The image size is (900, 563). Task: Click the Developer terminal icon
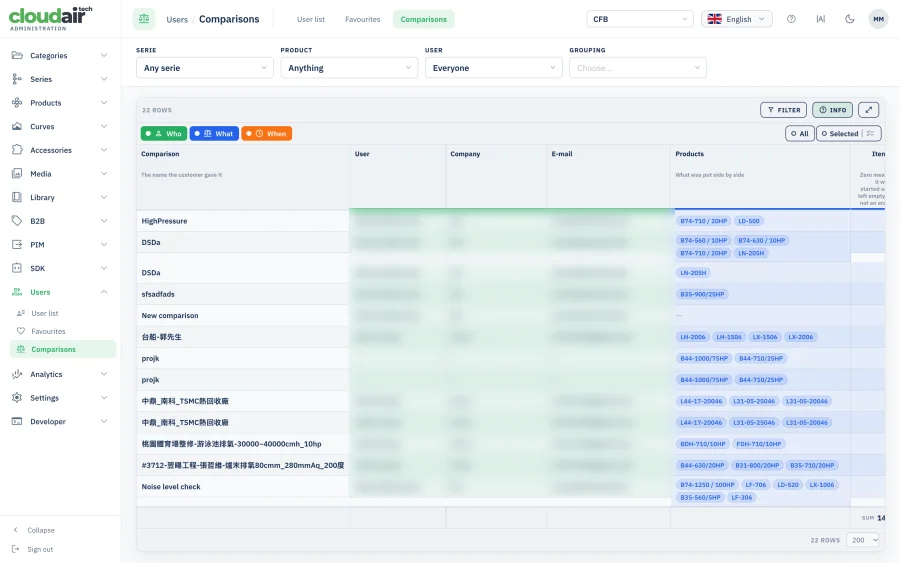pyautogui.click(x=17, y=421)
